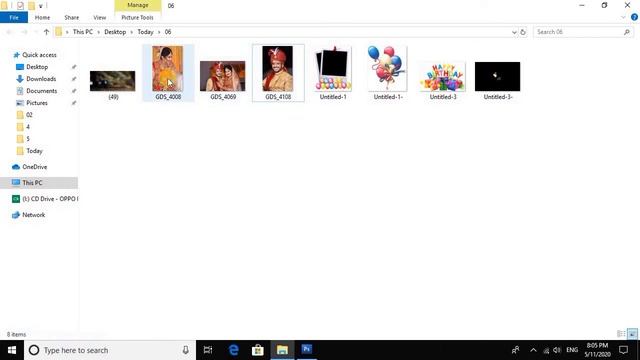
Task: Switch to Photoshop on the taskbar
Action: (x=307, y=350)
